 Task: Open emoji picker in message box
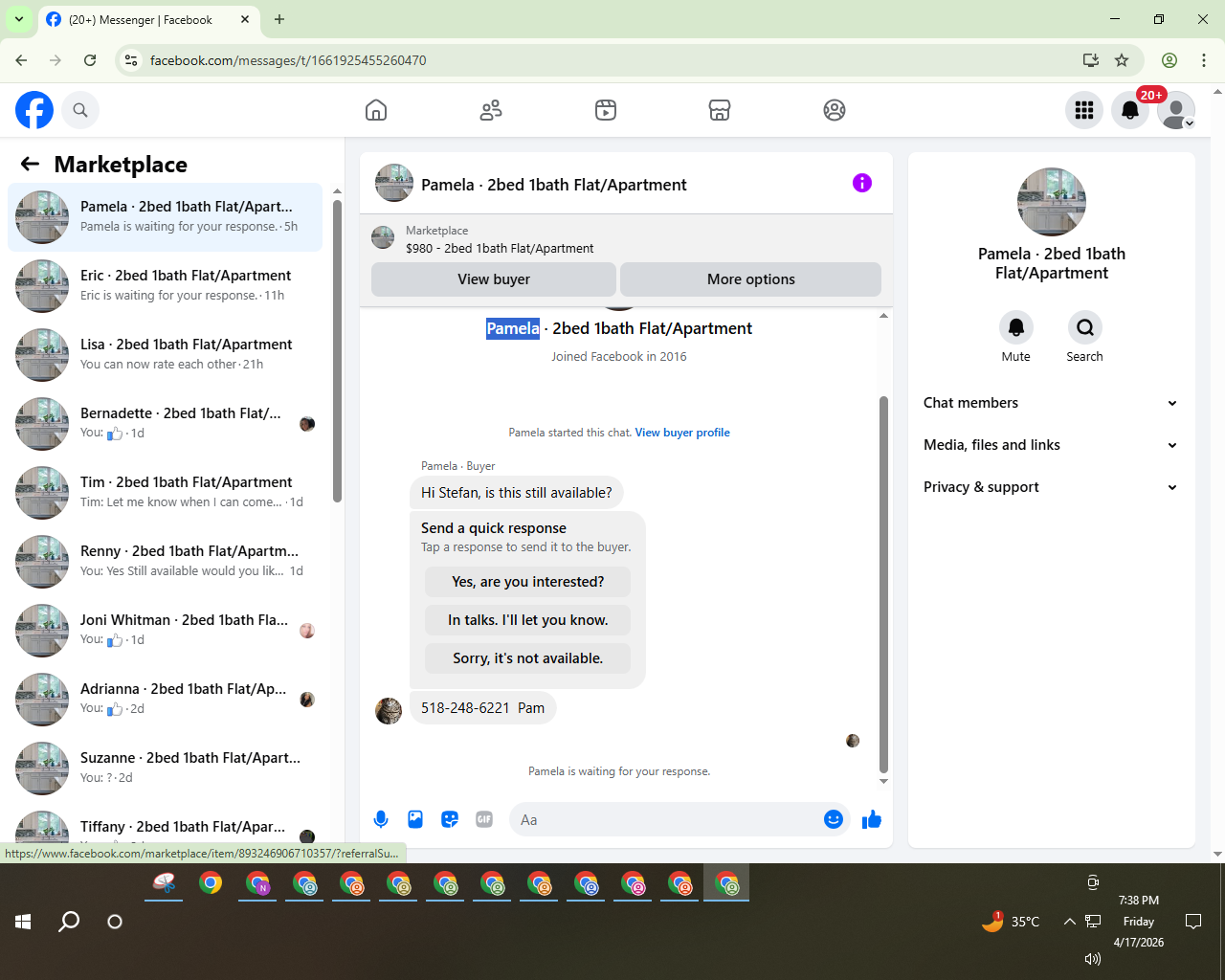834,819
